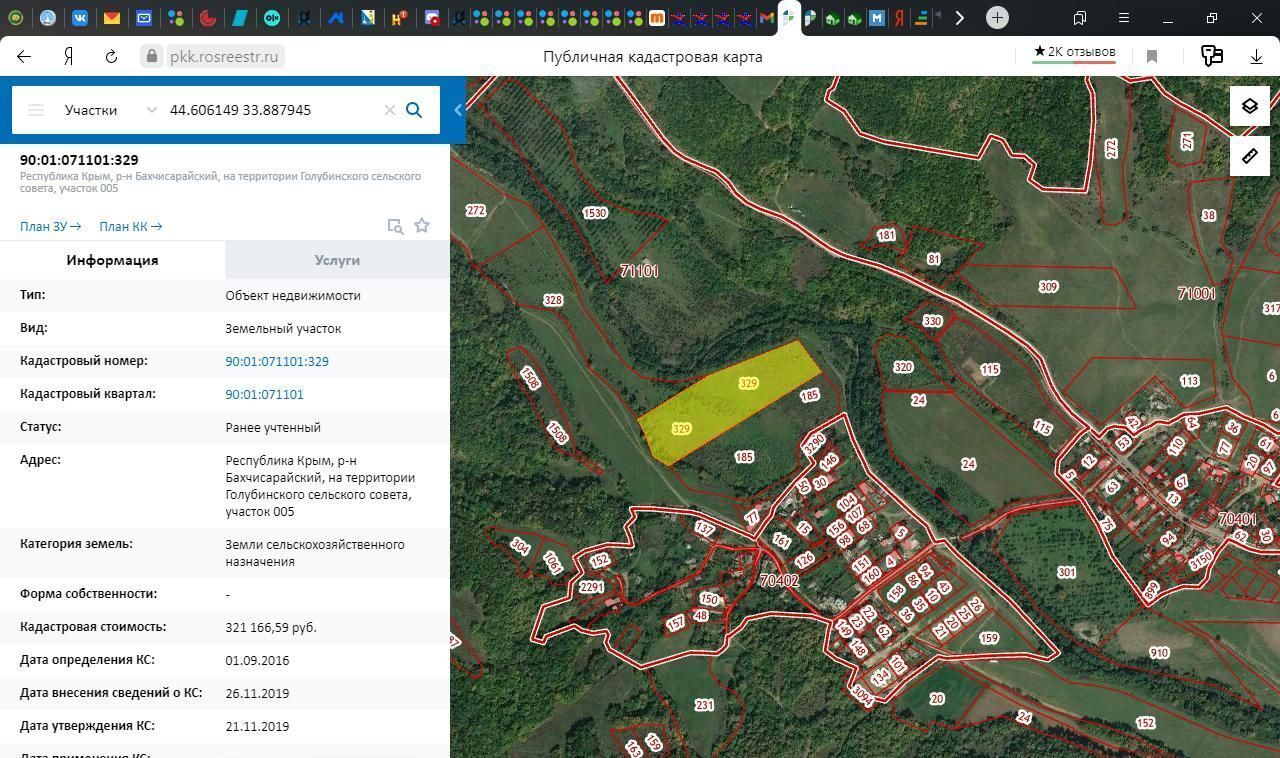This screenshot has width=1280, height=758.
Task: Reload the page with the refresh icon
Action: tap(111, 57)
